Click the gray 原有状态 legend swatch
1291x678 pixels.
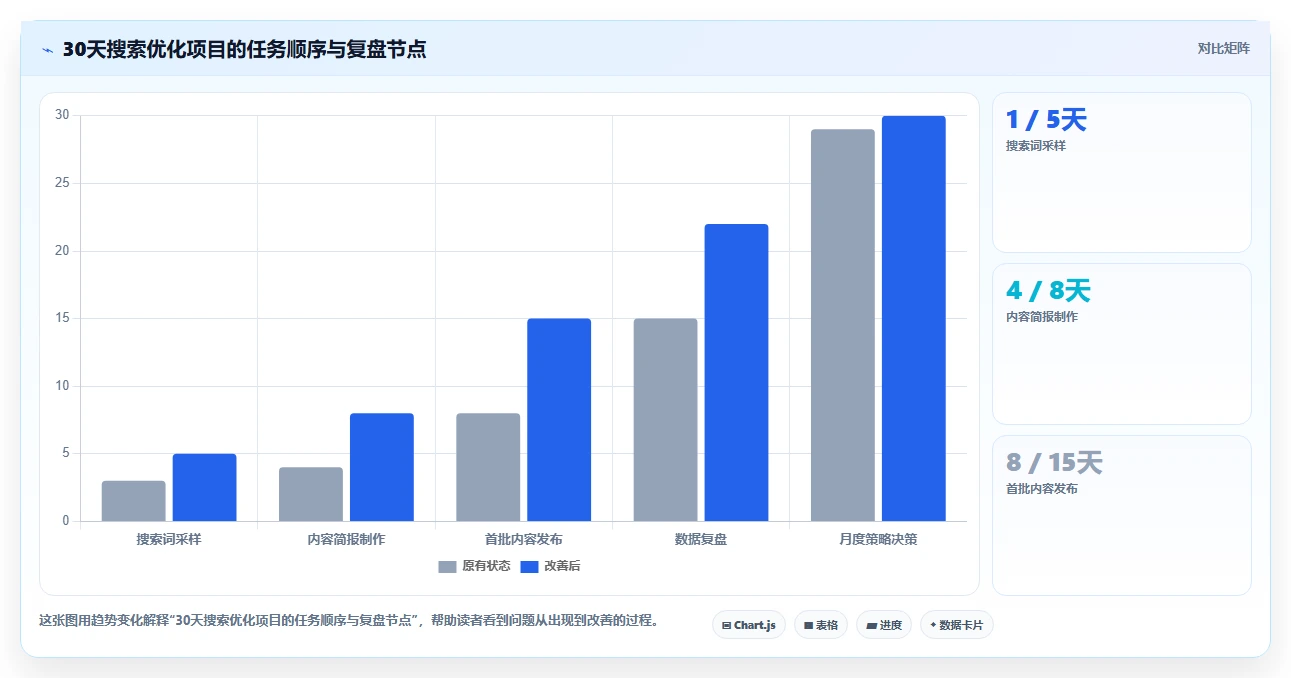click(447, 567)
